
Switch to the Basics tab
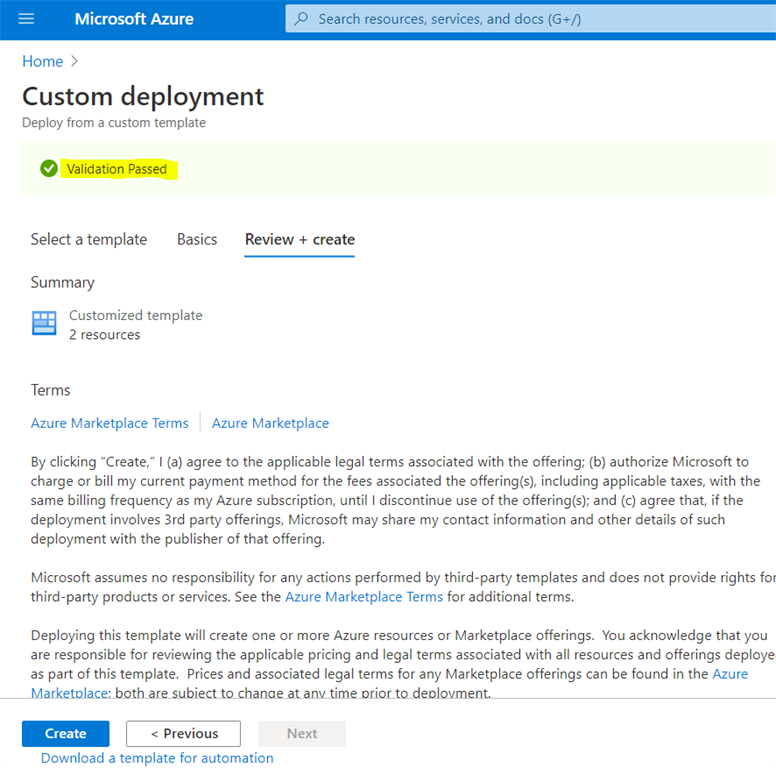pos(197,240)
